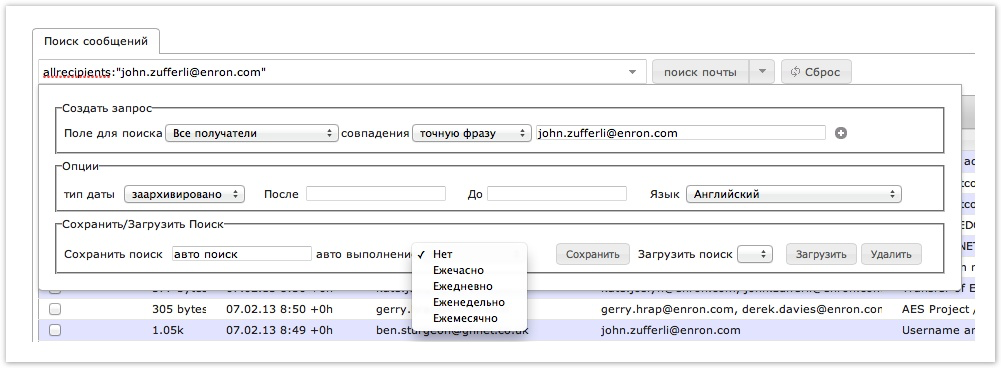
Task: Open the search query history dropdown arrow
Action: pos(633,72)
